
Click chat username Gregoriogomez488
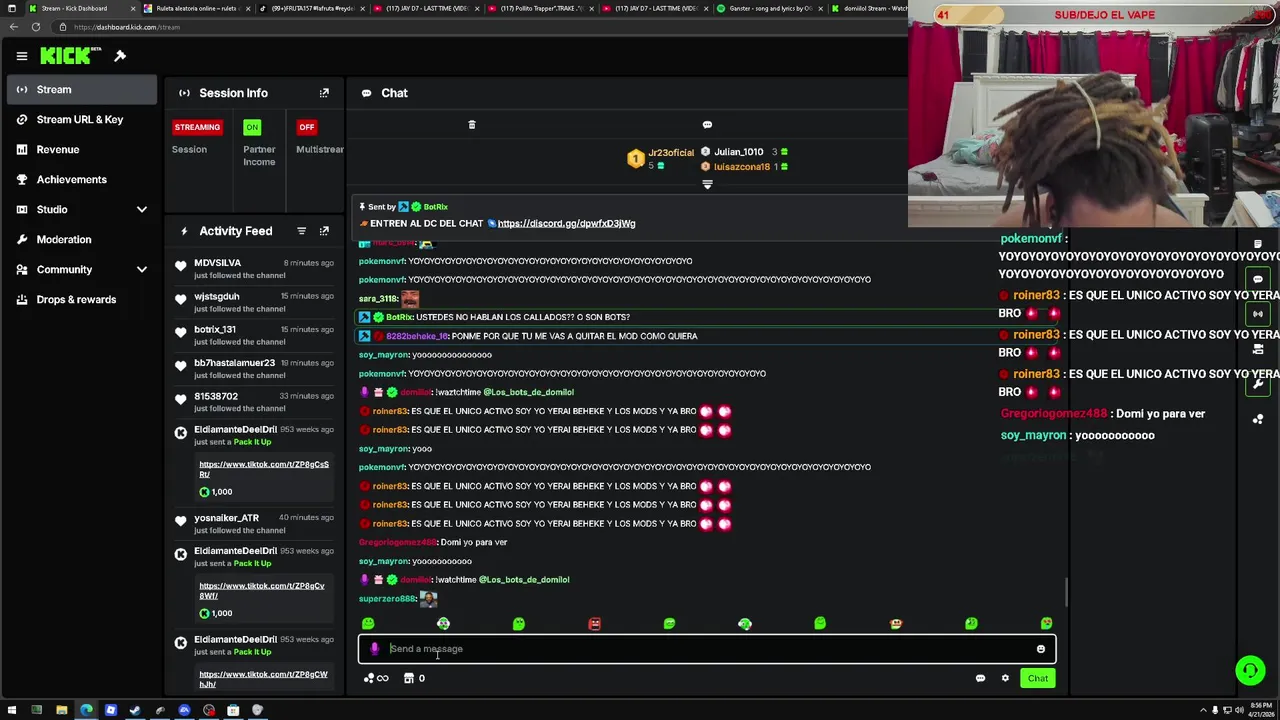(398, 542)
